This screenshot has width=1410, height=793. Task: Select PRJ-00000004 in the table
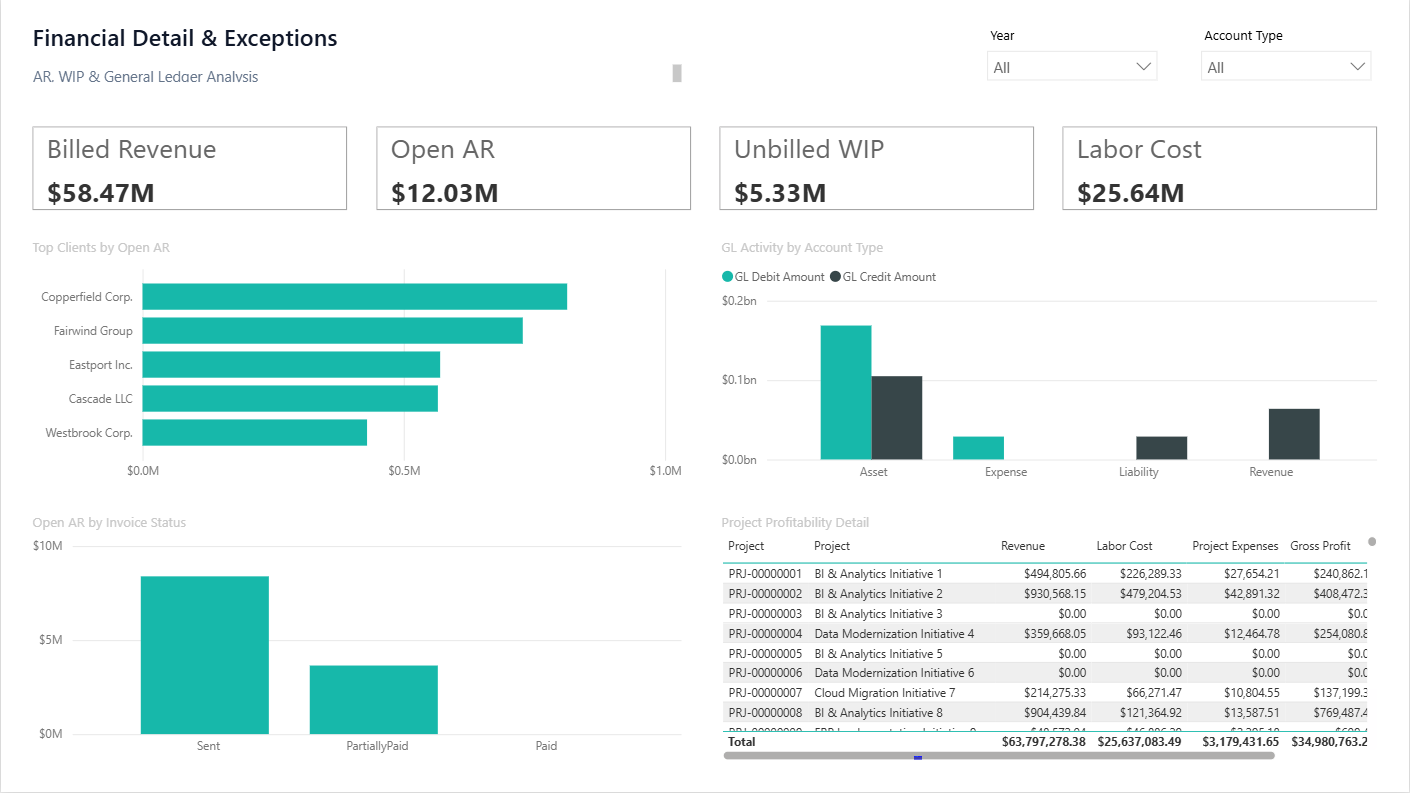(x=765, y=634)
